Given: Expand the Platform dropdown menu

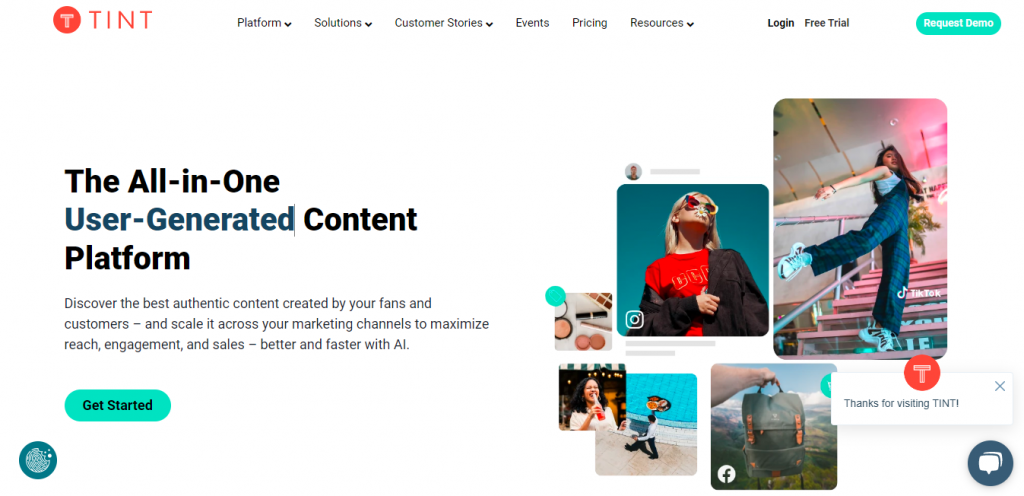Looking at the screenshot, I should pos(264,23).
